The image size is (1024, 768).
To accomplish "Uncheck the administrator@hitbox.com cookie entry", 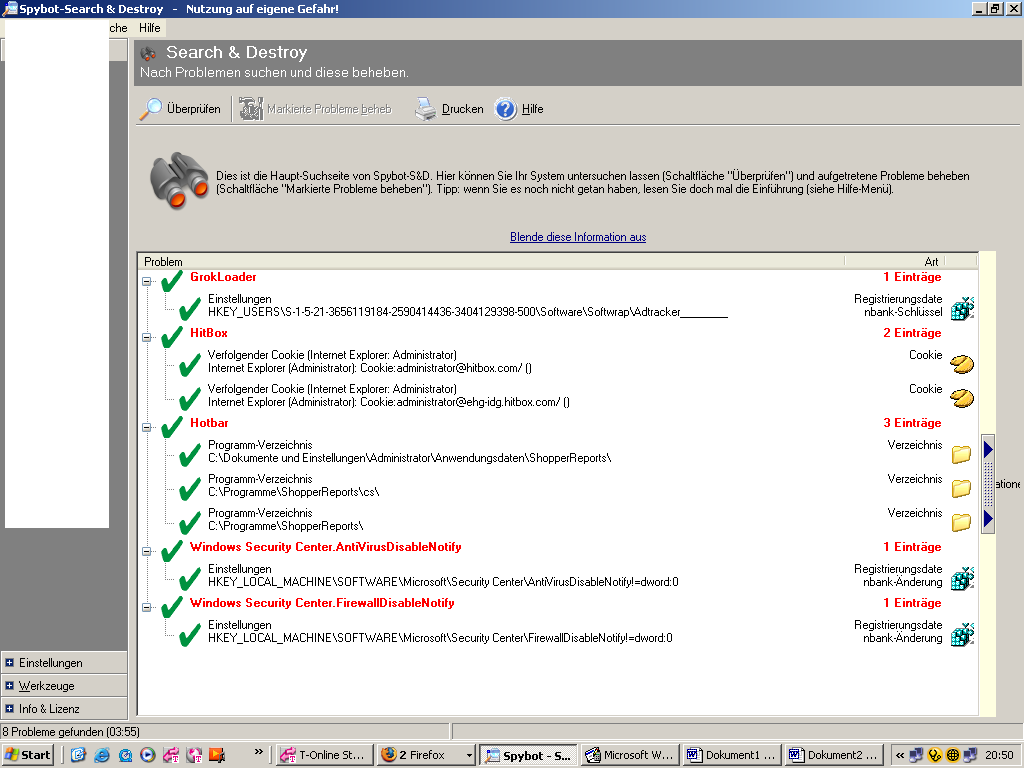I will click(189, 364).
